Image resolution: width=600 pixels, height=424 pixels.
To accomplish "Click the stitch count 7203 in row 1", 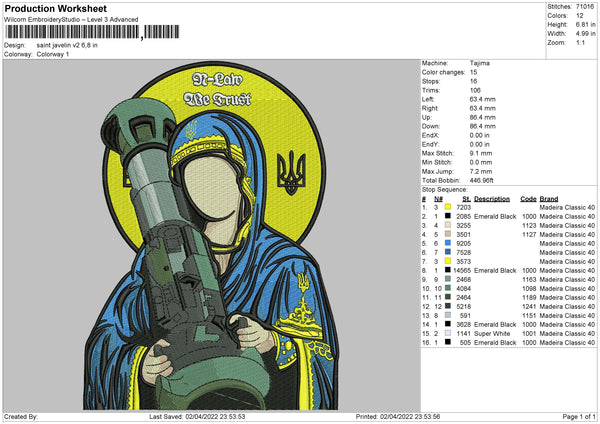I will click(463, 207).
